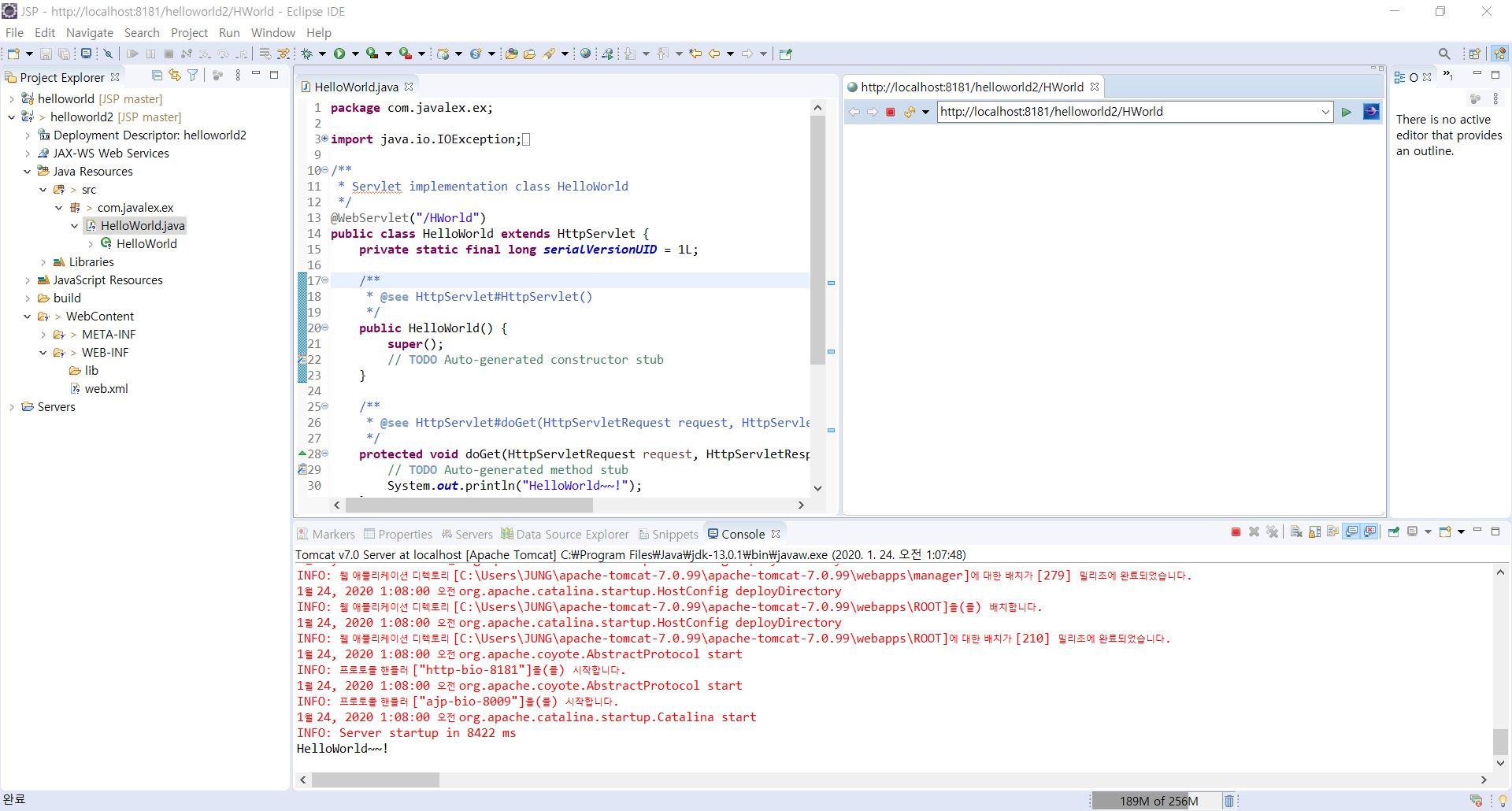
Task: Open Project Explorer View Menu (three dots)
Action: point(238,76)
